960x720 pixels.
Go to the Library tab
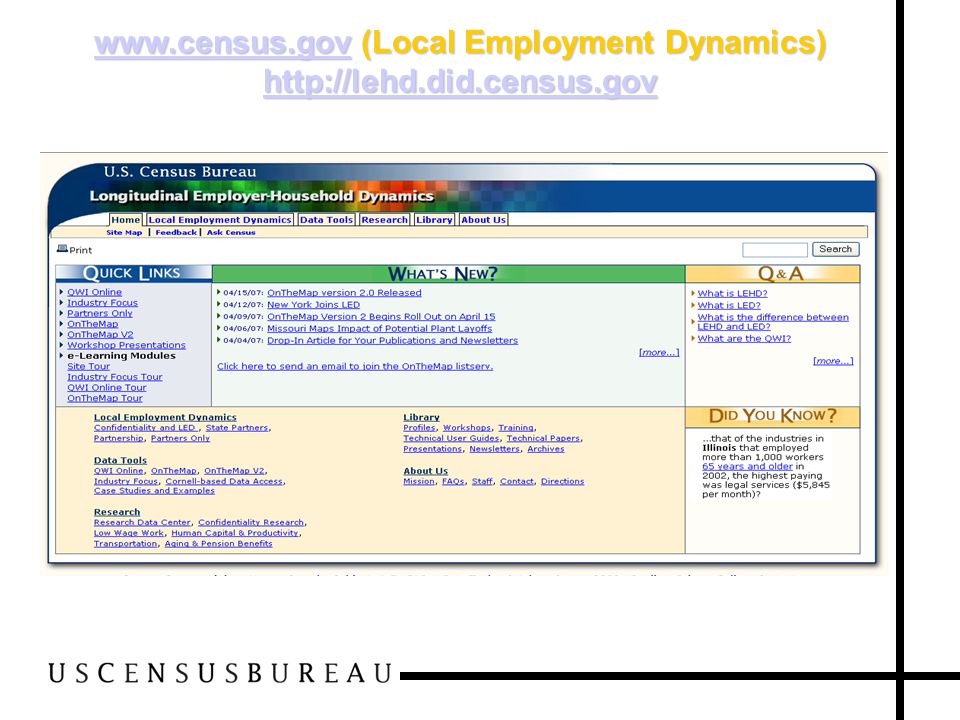tap(434, 220)
